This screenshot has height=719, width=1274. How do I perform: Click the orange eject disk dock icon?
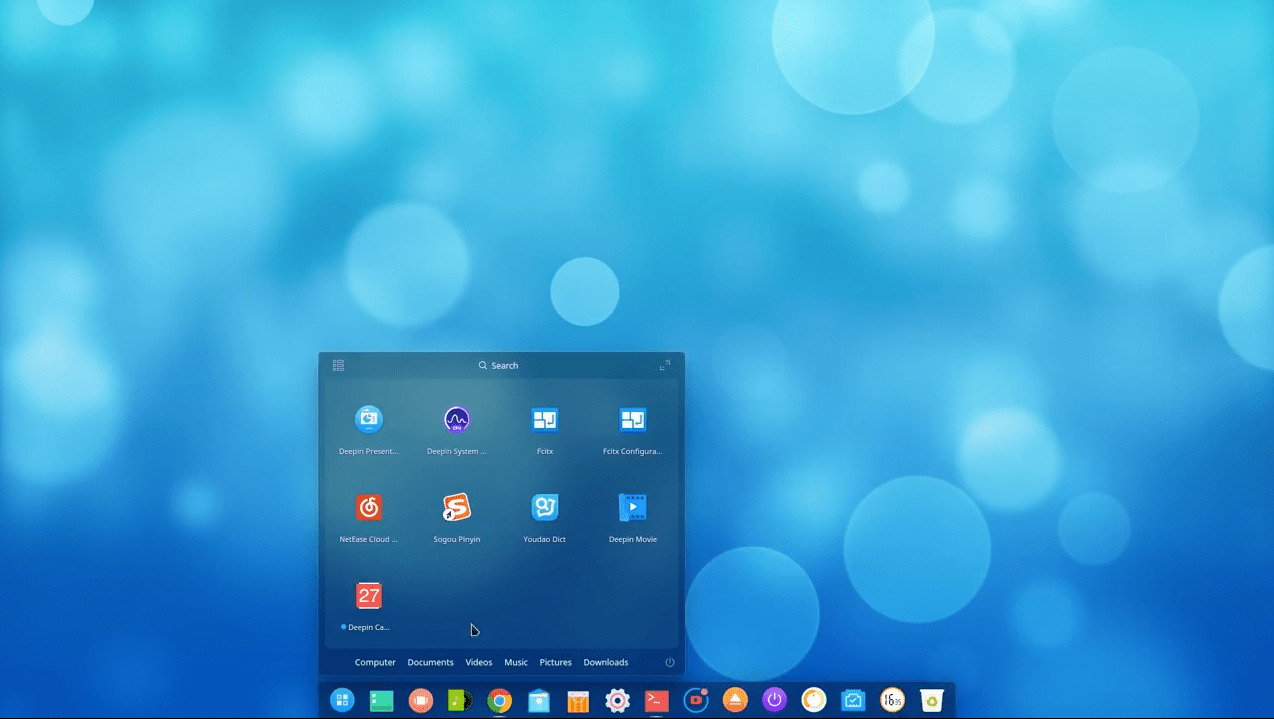click(x=735, y=700)
